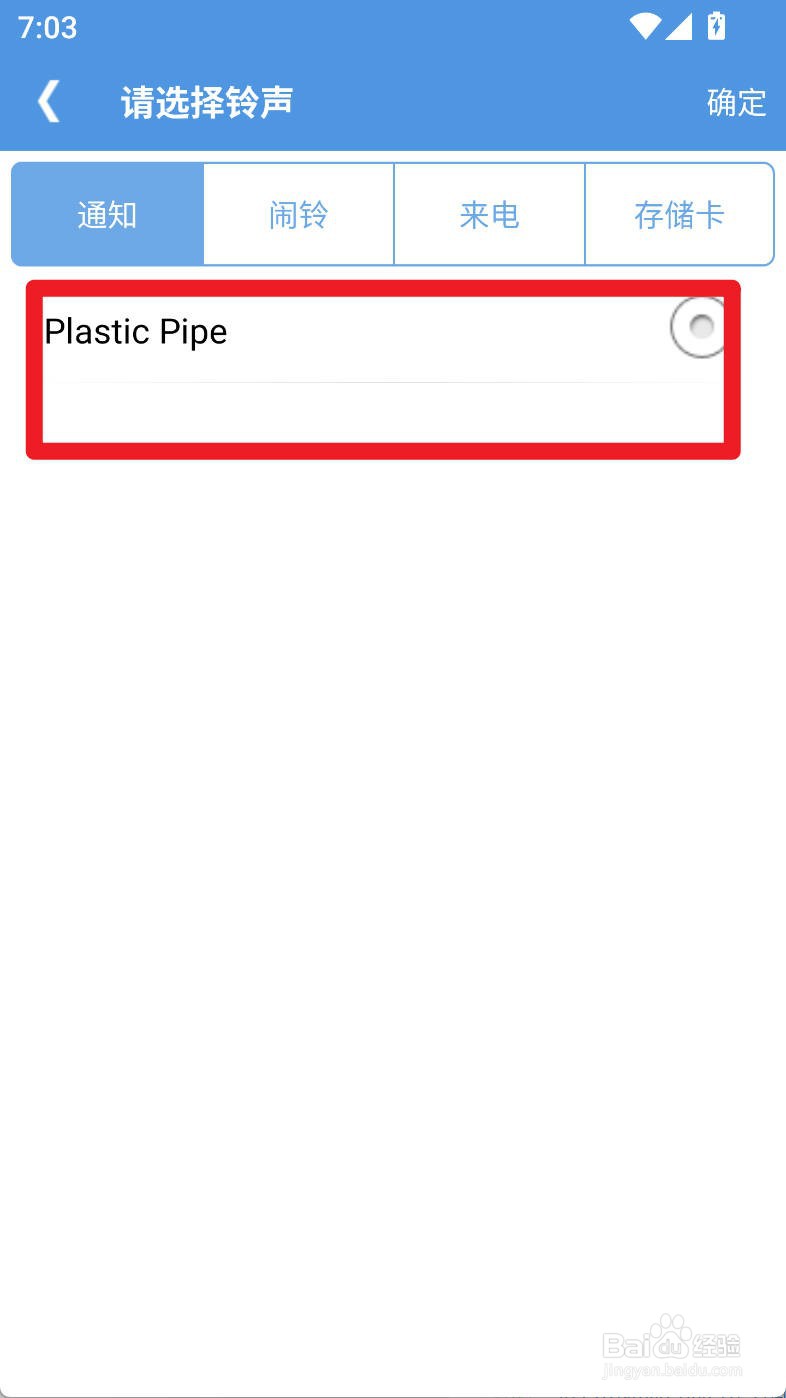Tap the 请选择铃声 page title
Image resolution: width=786 pixels, height=1398 pixels.
point(207,102)
